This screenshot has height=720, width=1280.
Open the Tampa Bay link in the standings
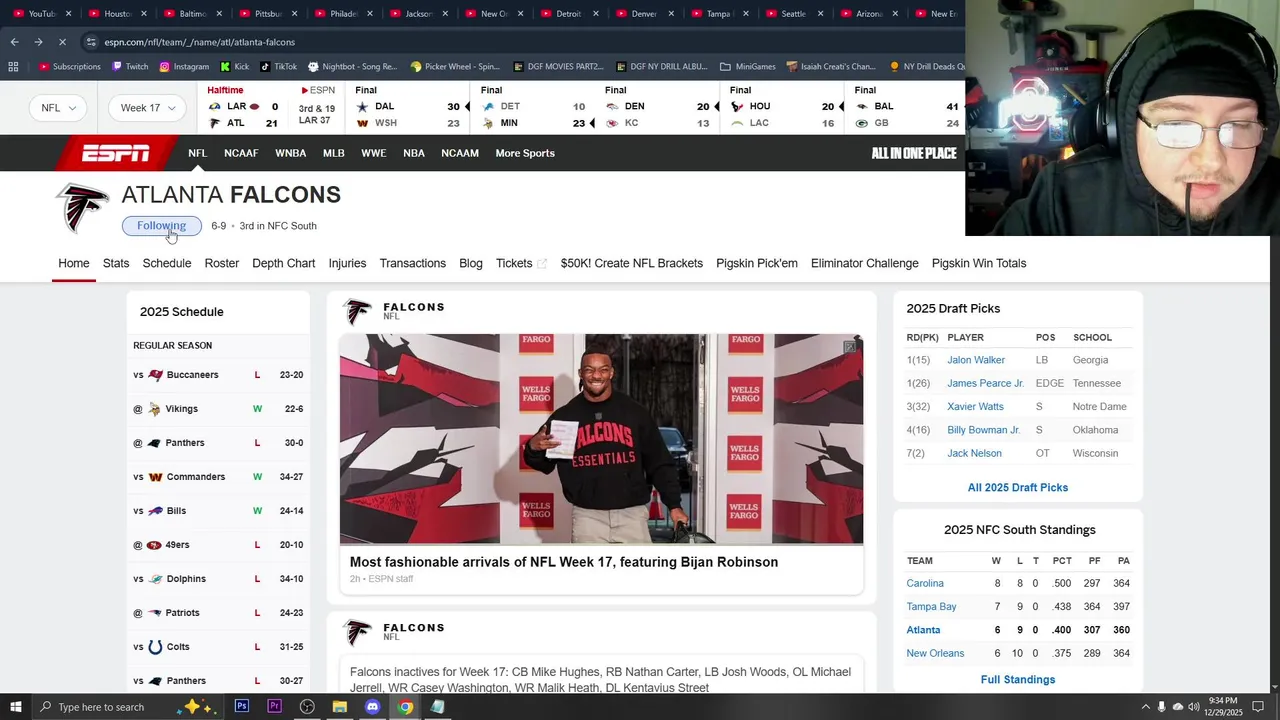coord(931,607)
